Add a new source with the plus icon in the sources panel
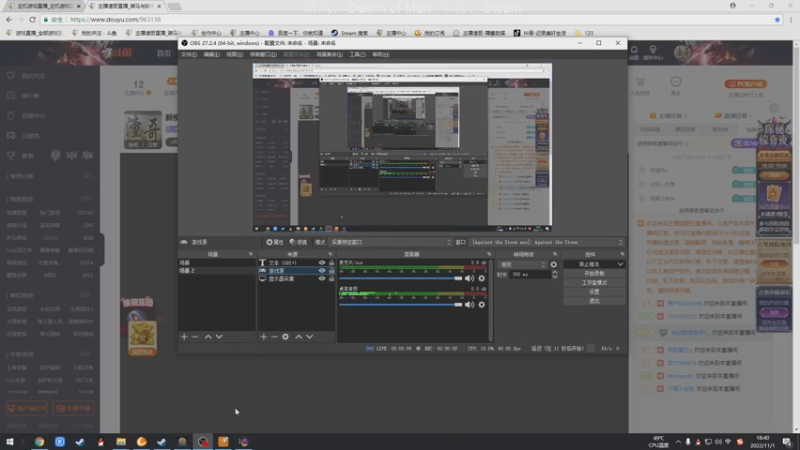Image resolution: width=800 pixels, height=450 pixels. [x=263, y=337]
